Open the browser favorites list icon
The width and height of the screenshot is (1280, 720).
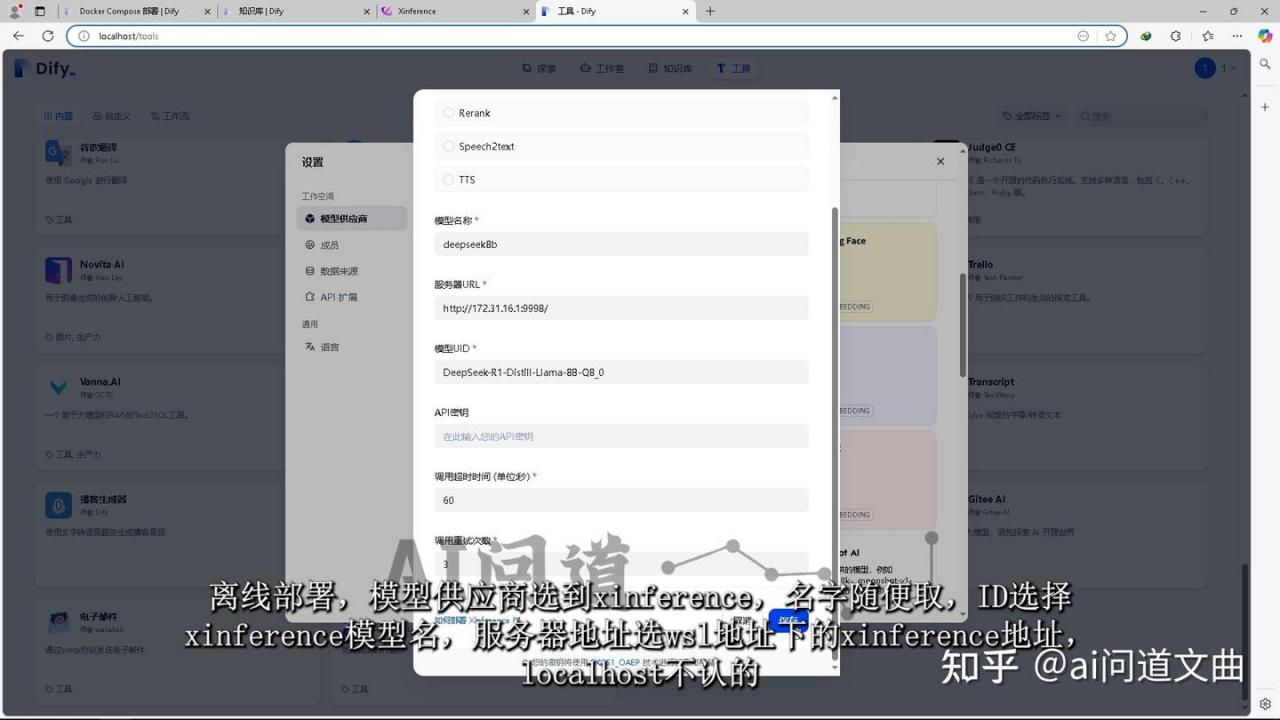(x=1207, y=36)
